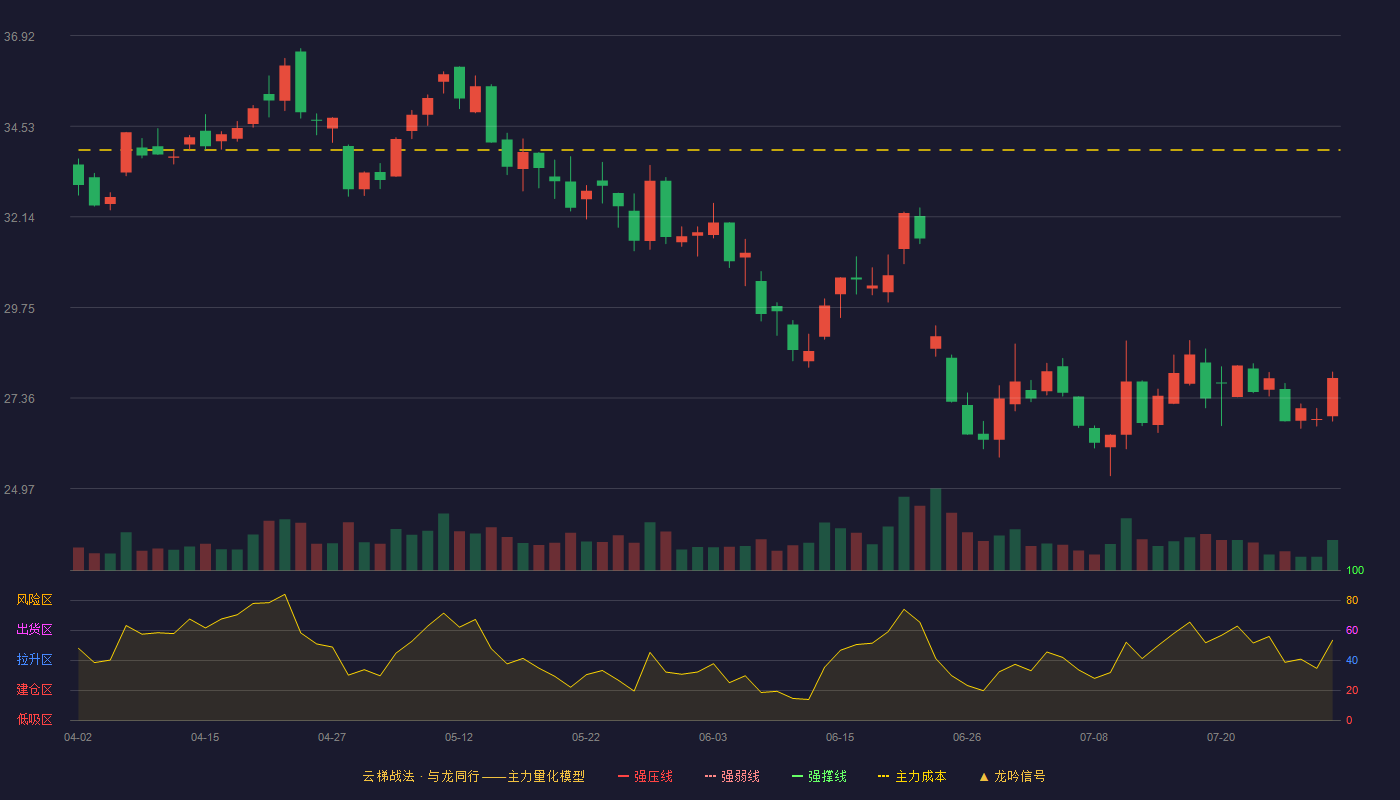This screenshot has height=800, width=1400.
Task: Click the 06-03 date label
Action: tap(713, 737)
